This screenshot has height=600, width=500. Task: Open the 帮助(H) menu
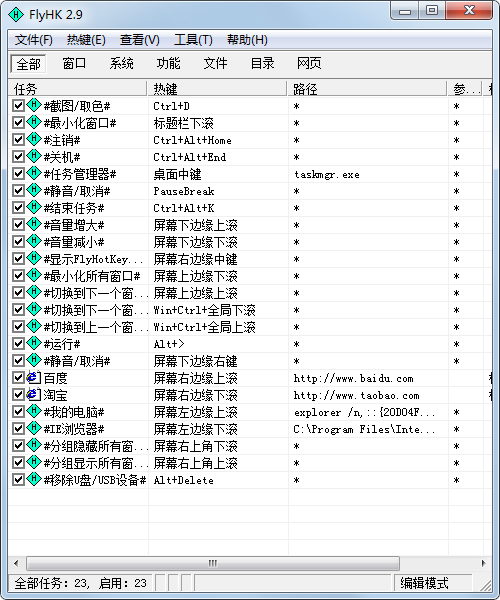tap(247, 40)
